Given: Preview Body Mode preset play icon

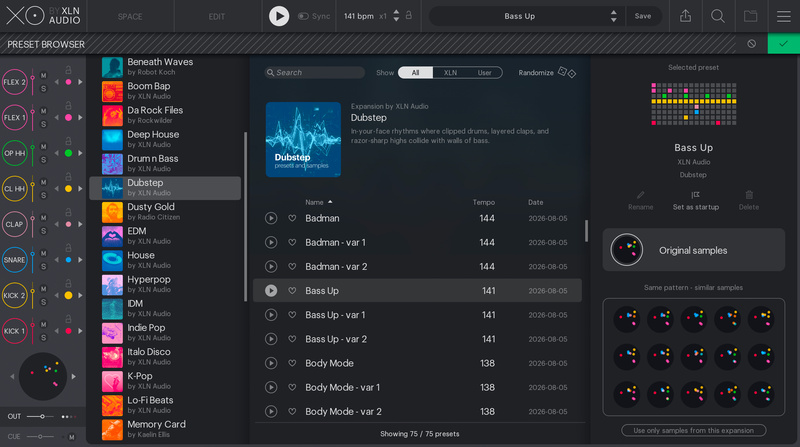Looking at the screenshot, I should click(x=271, y=363).
